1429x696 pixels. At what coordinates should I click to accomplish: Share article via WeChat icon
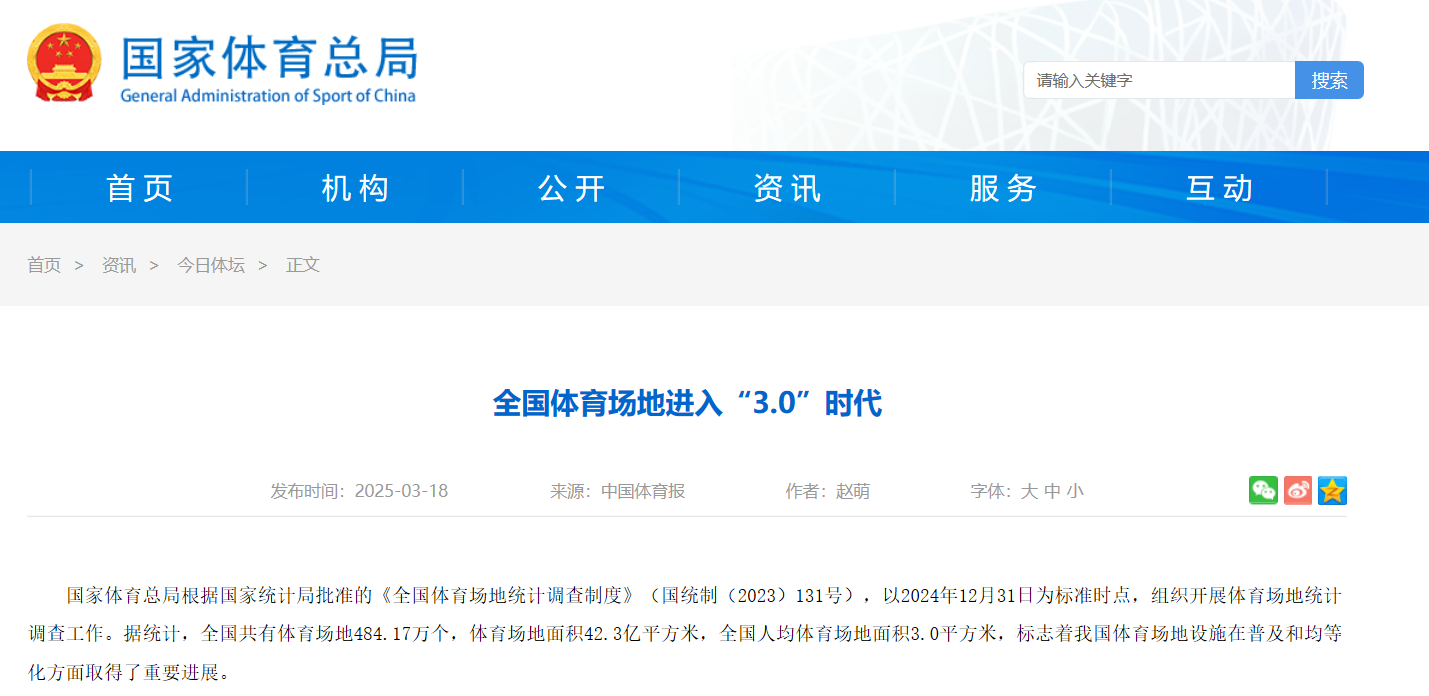click(x=1263, y=490)
